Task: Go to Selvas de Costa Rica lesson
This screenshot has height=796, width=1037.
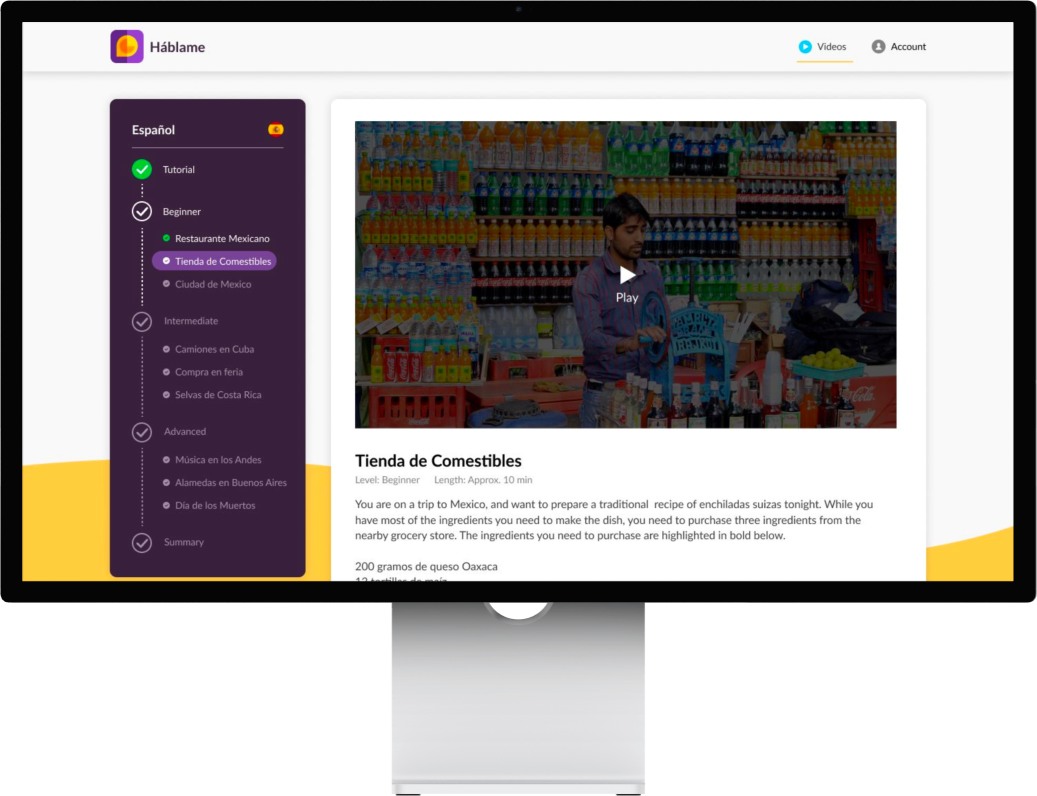Action: click(x=218, y=395)
